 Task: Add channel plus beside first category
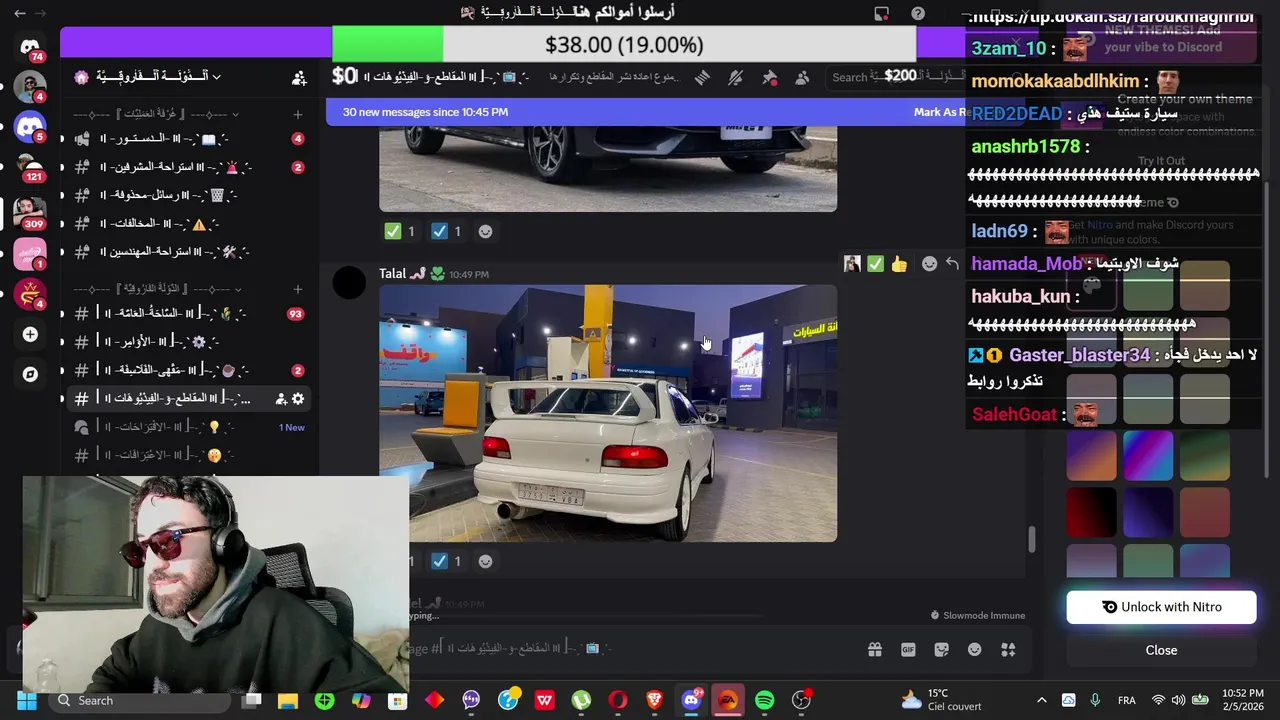297,114
